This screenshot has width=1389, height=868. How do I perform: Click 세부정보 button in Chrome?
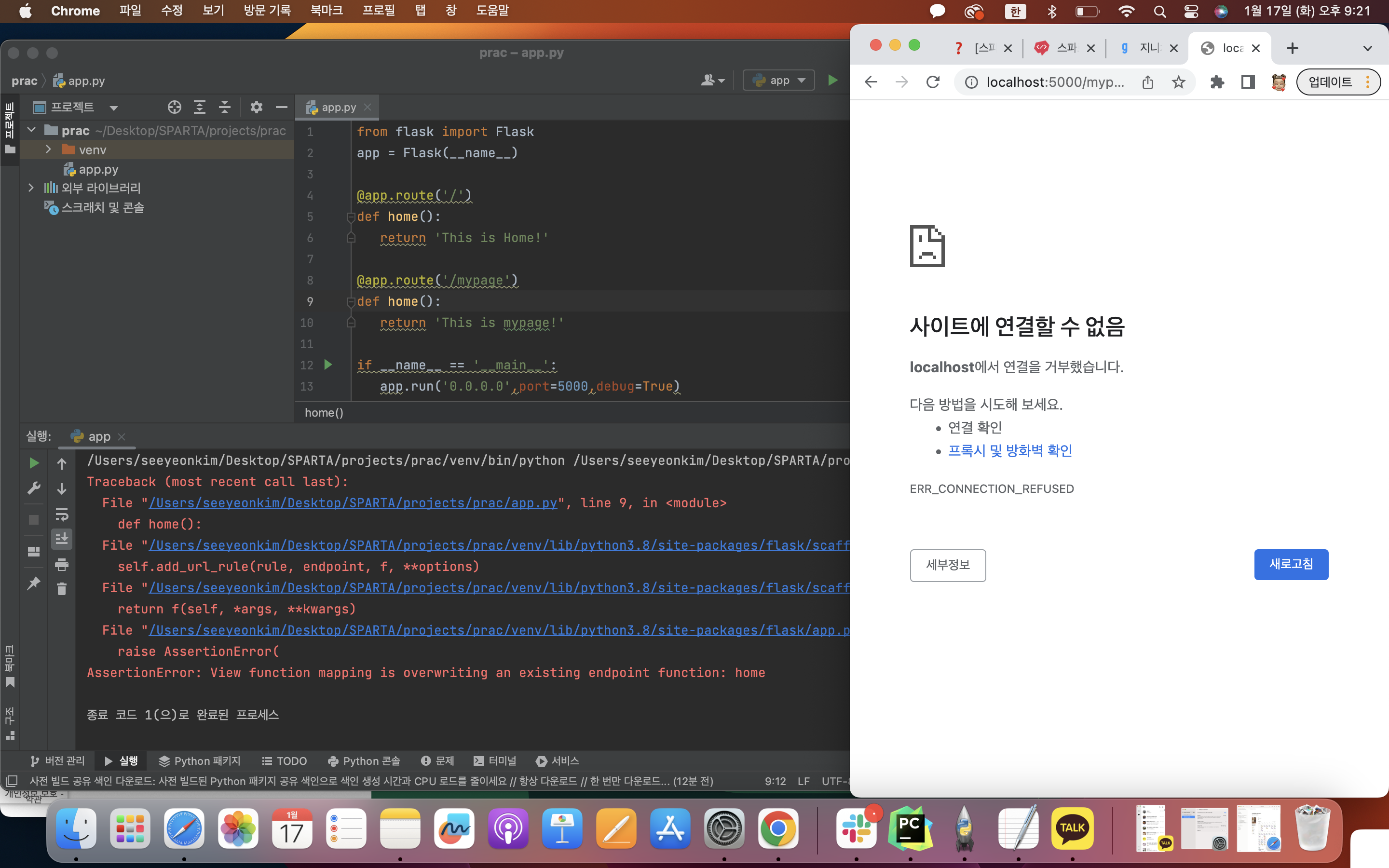(x=948, y=566)
